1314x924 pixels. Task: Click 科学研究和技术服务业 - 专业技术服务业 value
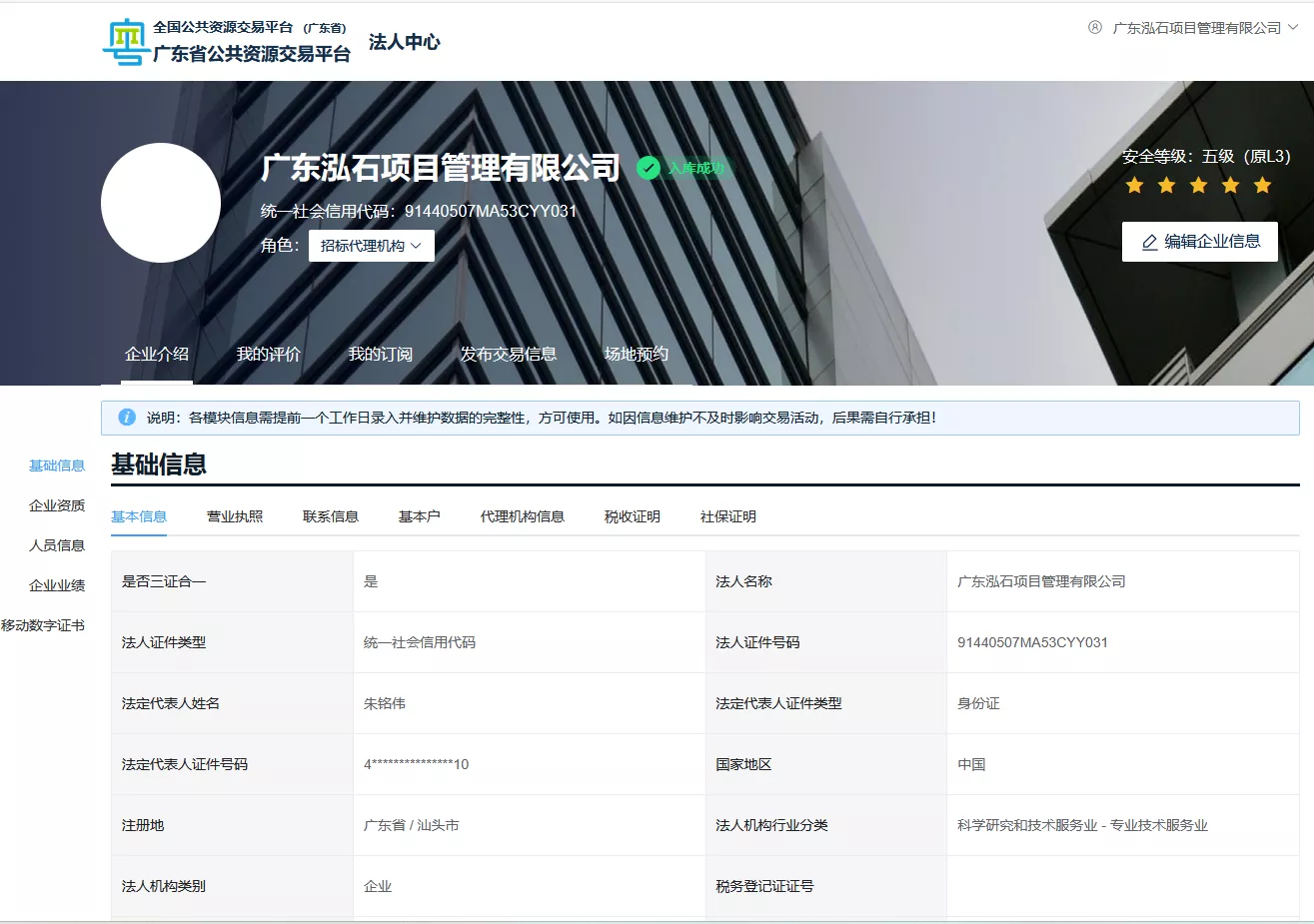[1082, 825]
